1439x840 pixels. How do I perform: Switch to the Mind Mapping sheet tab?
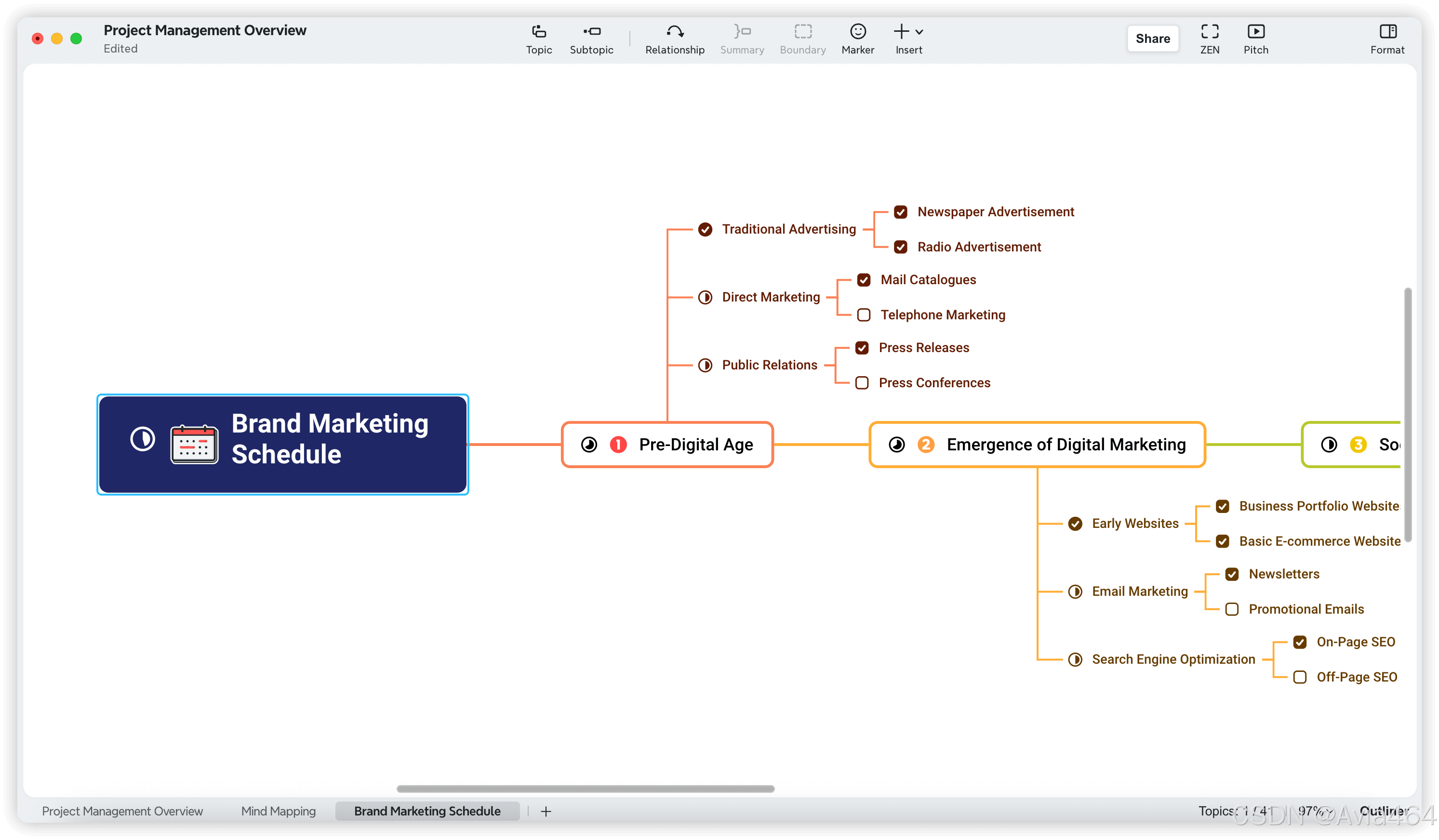tap(278, 811)
